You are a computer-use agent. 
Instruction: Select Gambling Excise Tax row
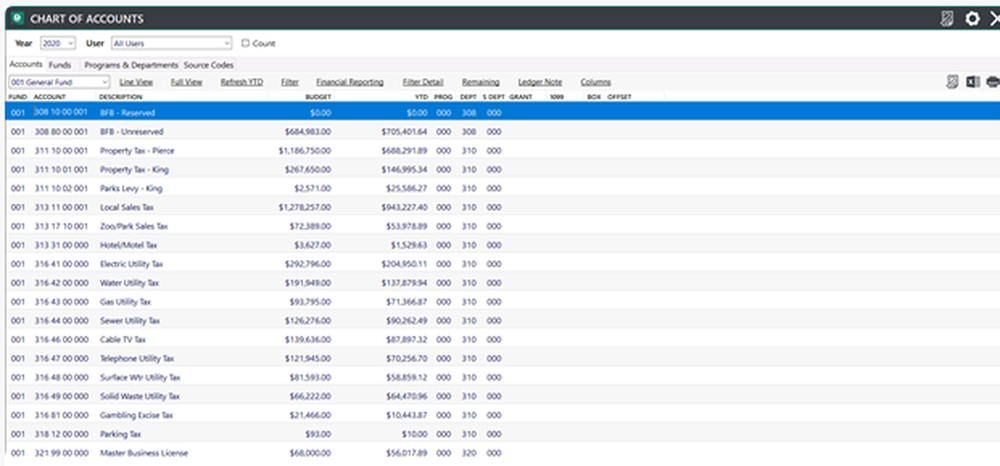click(x=503, y=415)
